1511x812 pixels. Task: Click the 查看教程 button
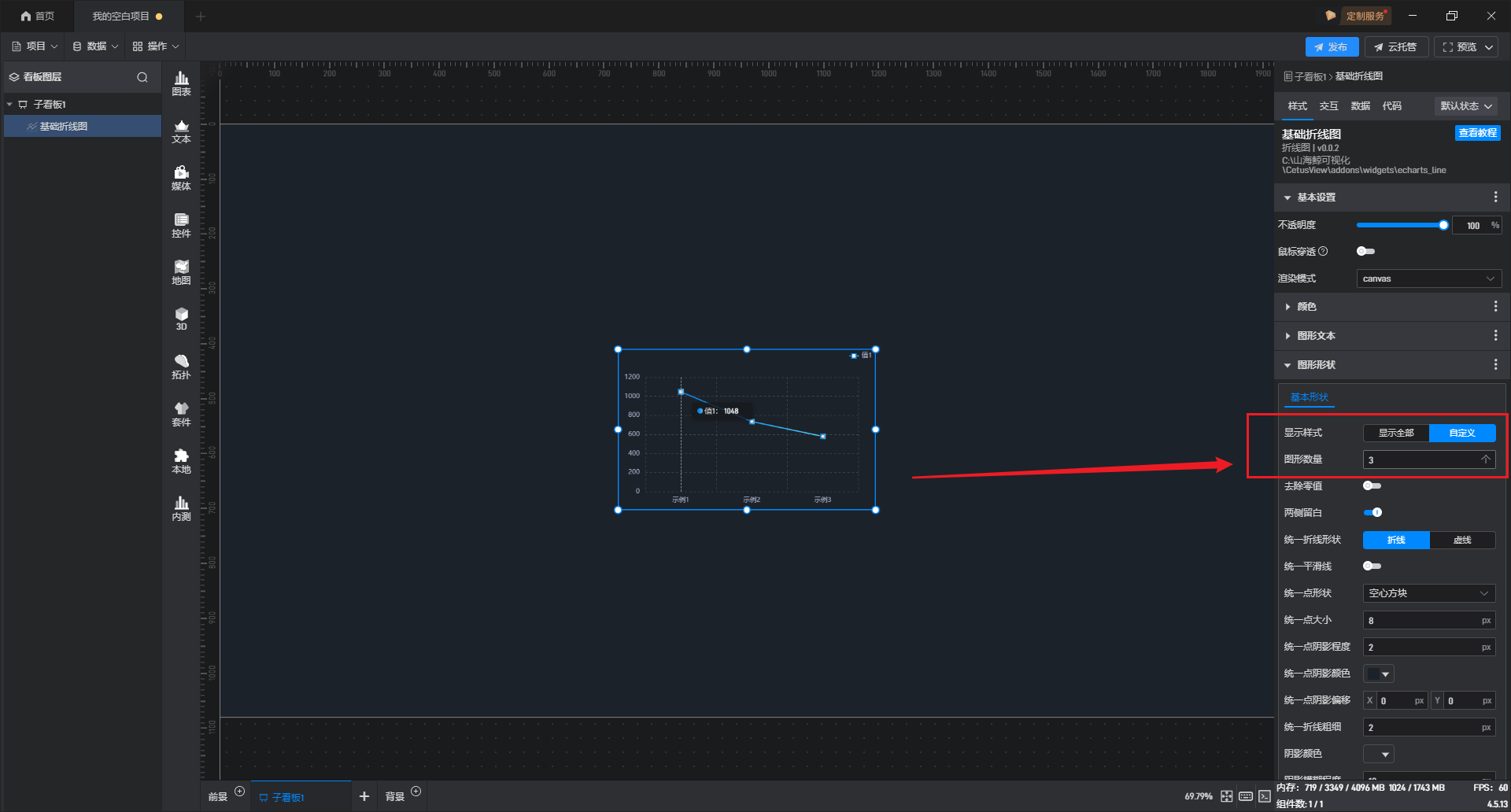pyautogui.click(x=1477, y=133)
